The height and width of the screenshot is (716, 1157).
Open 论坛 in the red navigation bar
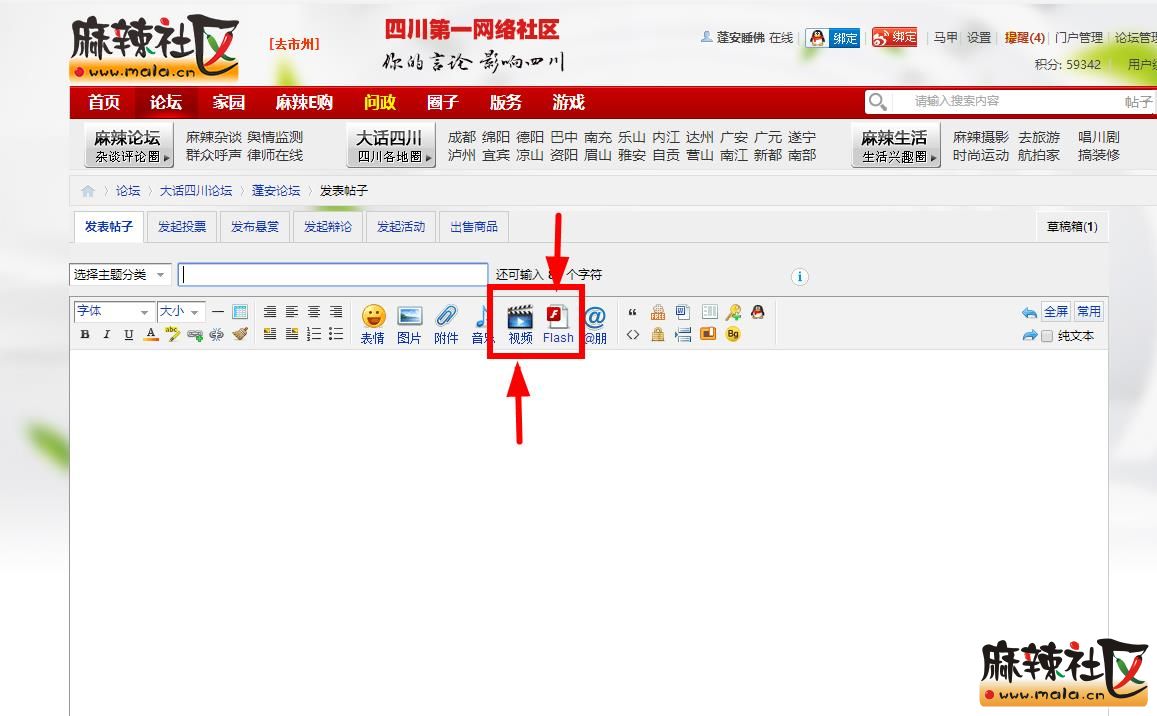click(165, 102)
